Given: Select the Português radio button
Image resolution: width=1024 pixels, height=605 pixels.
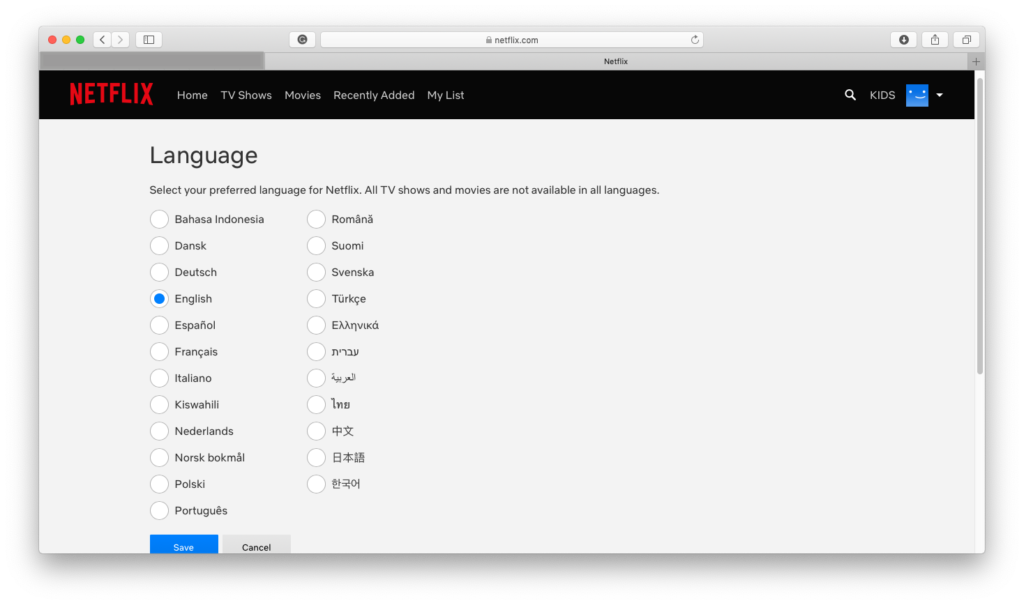Looking at the screenshot, I should click(x=159, y=511).
